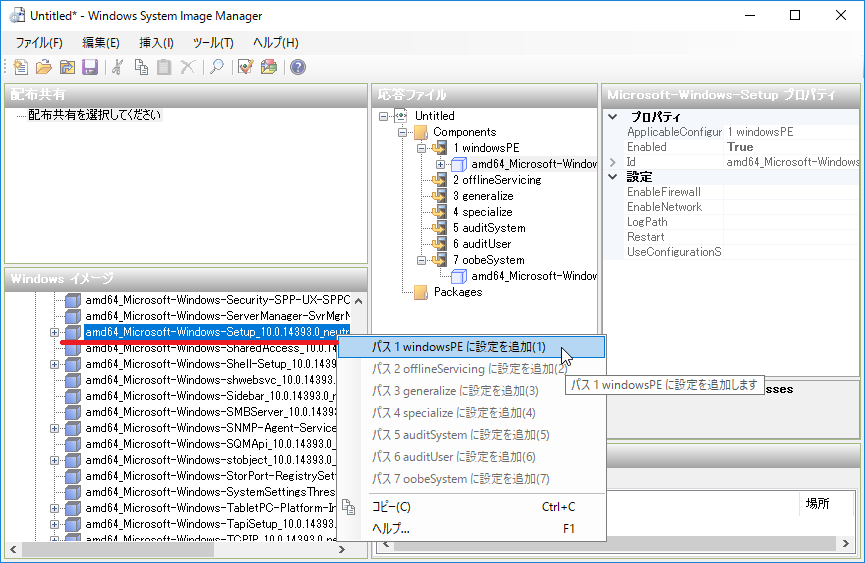Choose パス 1 windowsPE に設定を追加
This screenshot has height=563, width=865.
coord(472,347)
